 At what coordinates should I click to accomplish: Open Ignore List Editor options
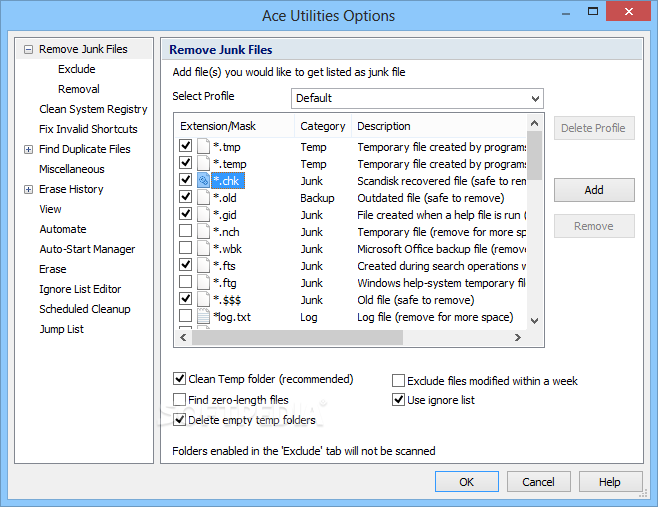[x=80, y=289]
